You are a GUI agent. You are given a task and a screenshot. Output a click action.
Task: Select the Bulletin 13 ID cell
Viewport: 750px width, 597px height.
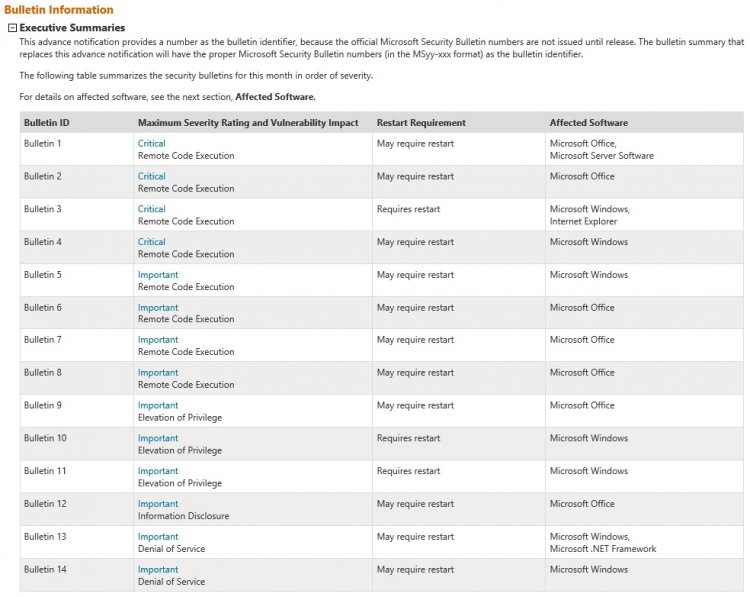tap(77, 542)
